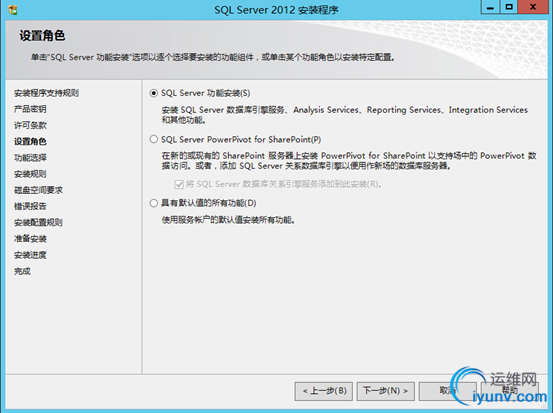Click 磁盘空间要求 step in sidebar

coord(38,190)
